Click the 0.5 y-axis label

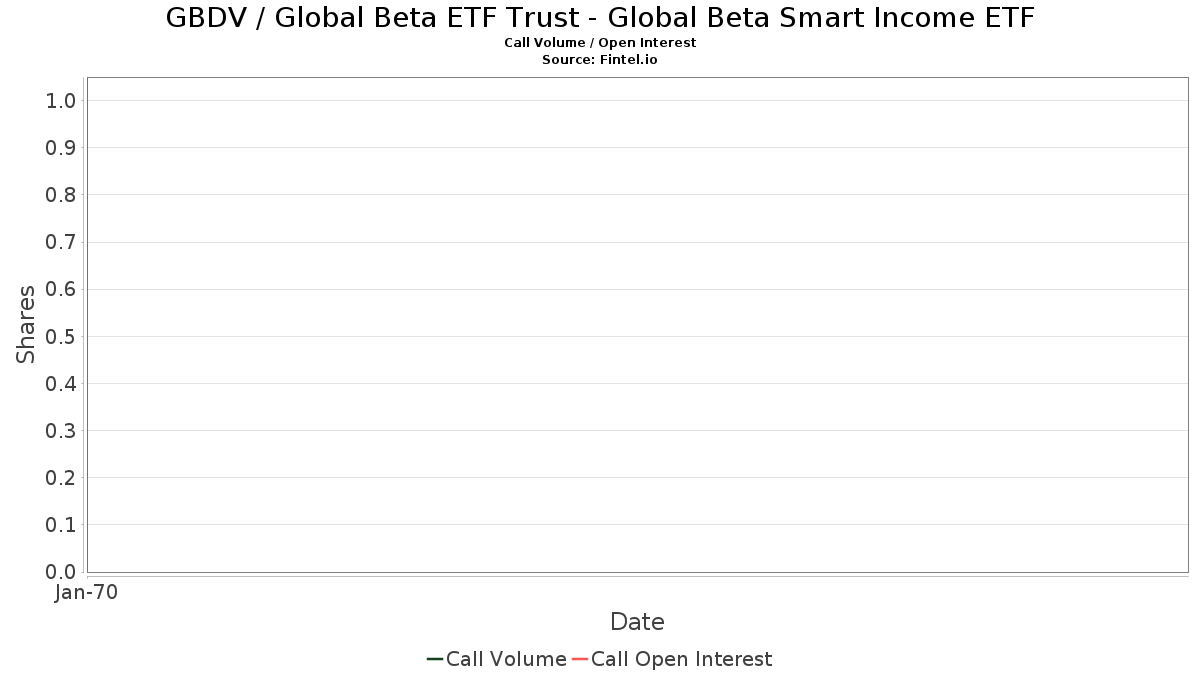tap(61, 336)
